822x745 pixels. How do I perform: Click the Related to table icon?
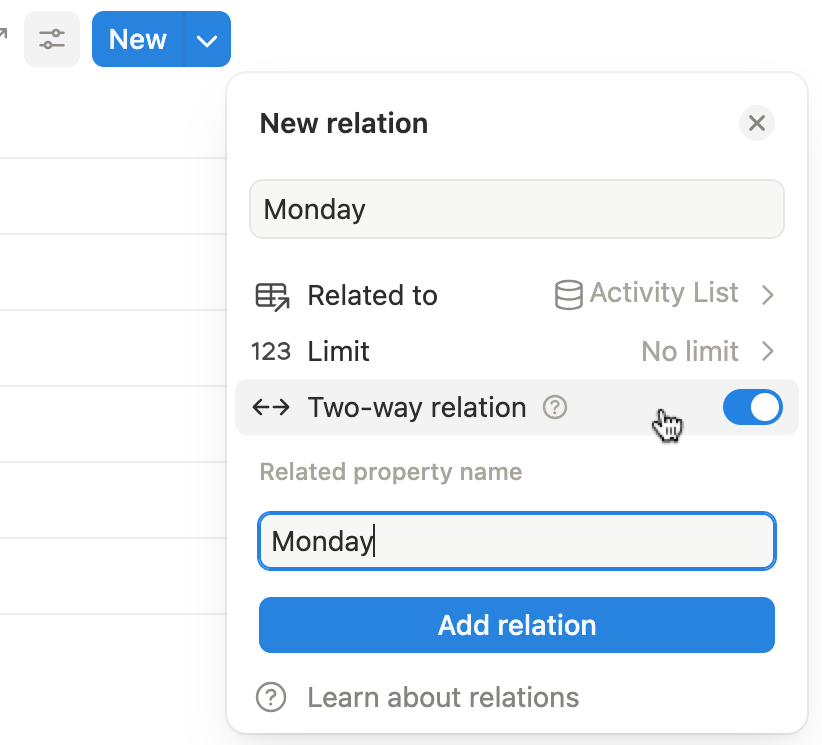(272, 295)
